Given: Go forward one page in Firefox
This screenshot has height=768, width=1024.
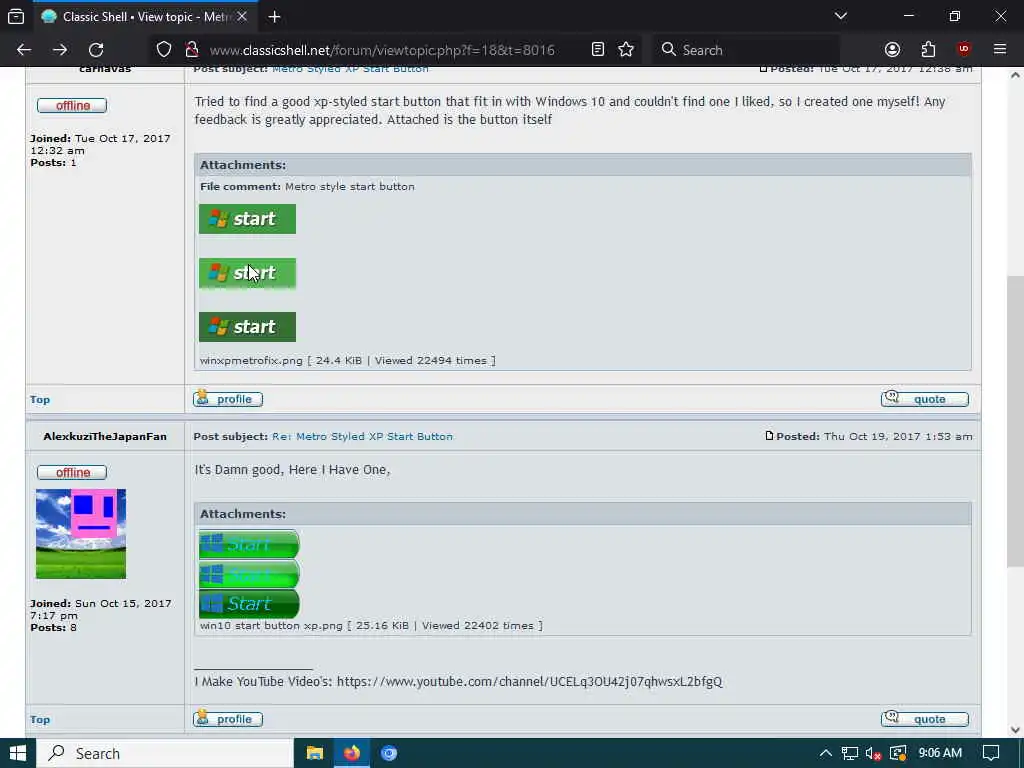Looking at the screenshot, I should [x=60, y=50].
